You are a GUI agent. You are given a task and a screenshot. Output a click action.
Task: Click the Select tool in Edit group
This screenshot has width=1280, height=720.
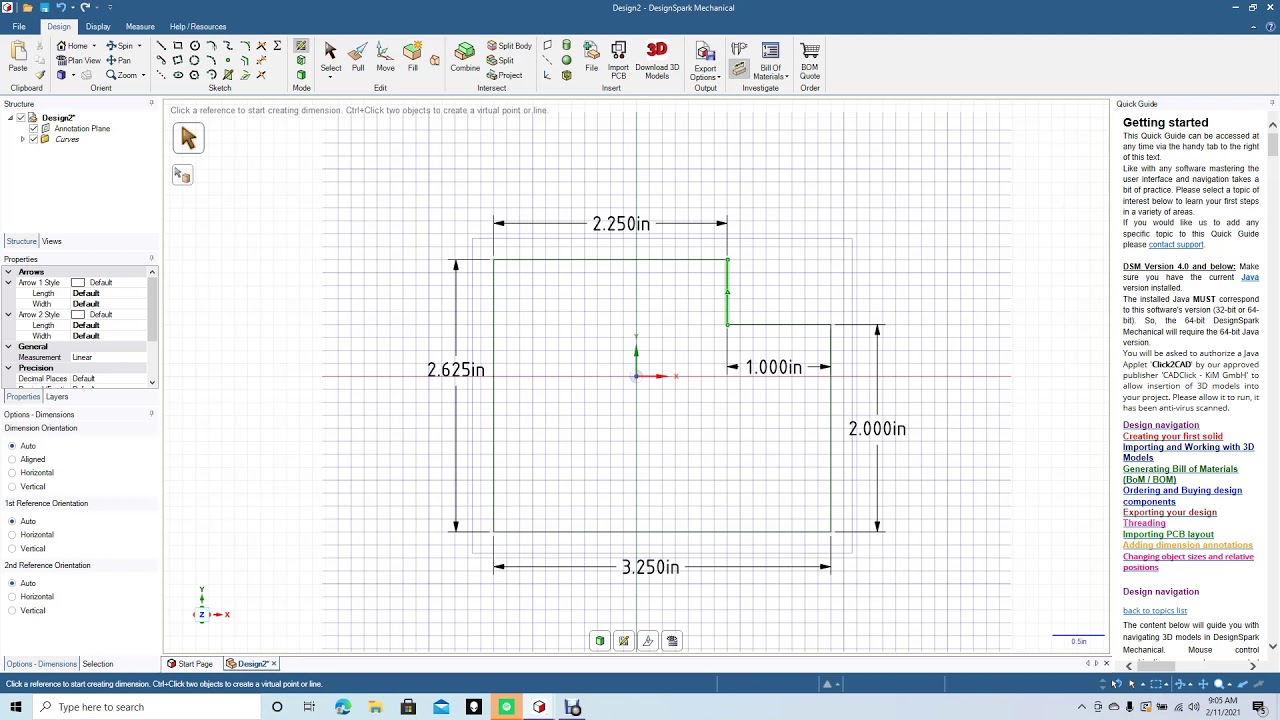tap(330, 58)
